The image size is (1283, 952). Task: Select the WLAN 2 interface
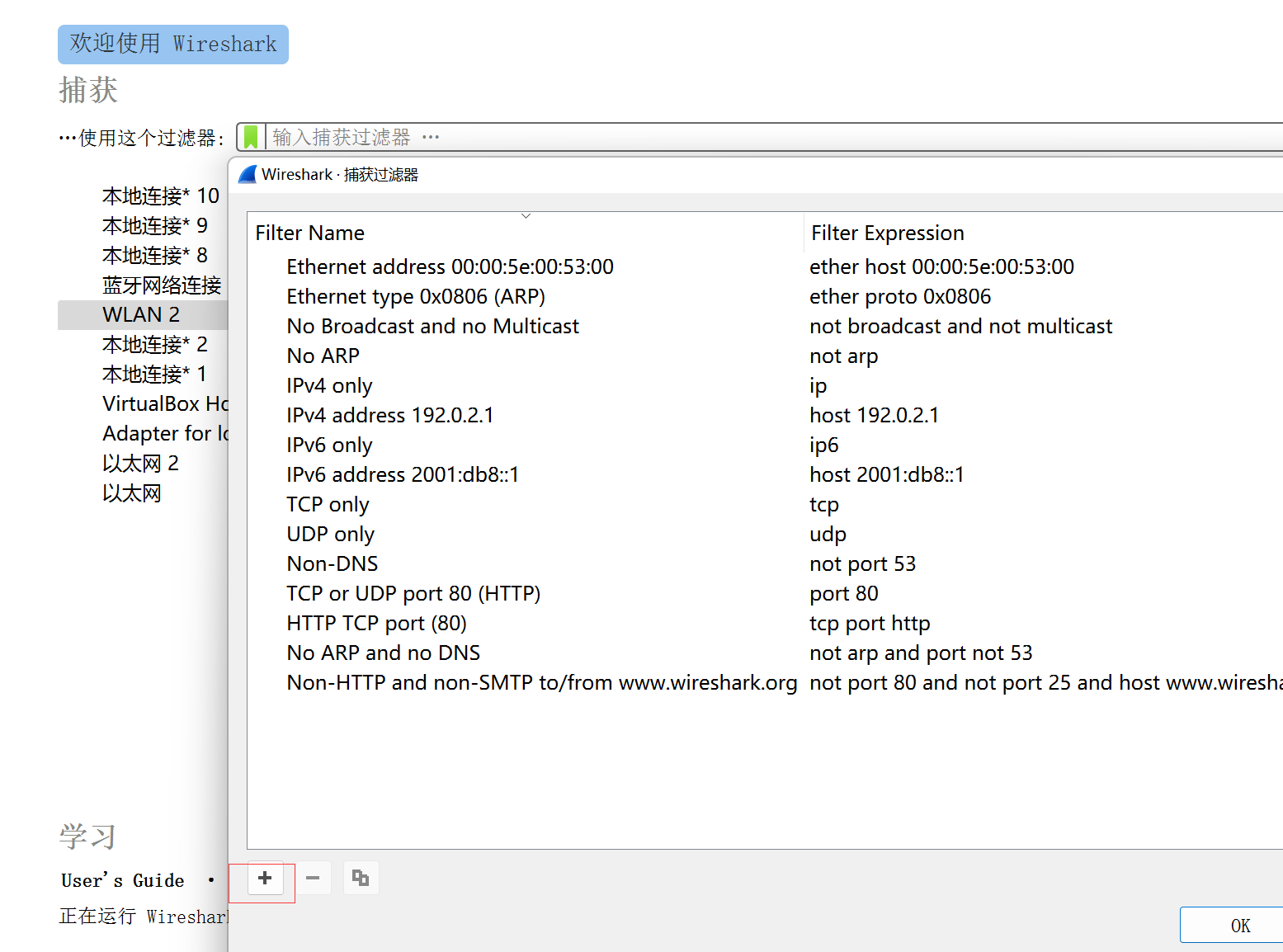pos(143,314)
